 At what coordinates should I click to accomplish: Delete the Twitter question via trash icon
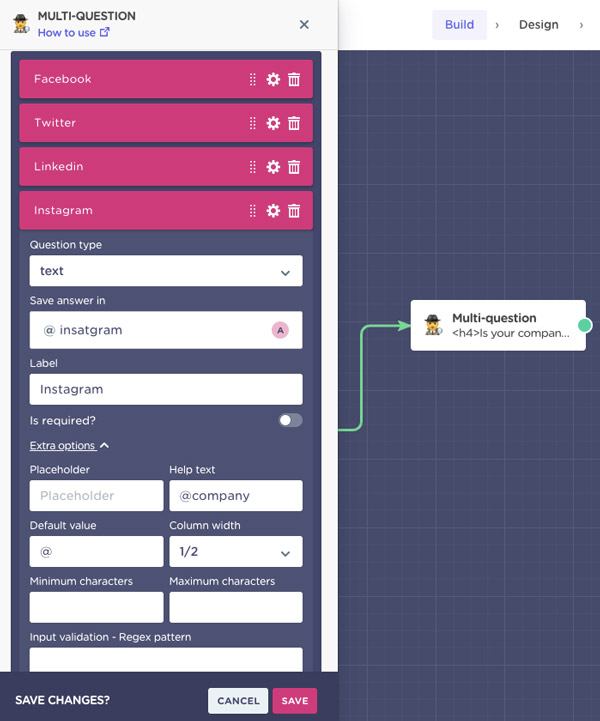[x=294, y=123]
